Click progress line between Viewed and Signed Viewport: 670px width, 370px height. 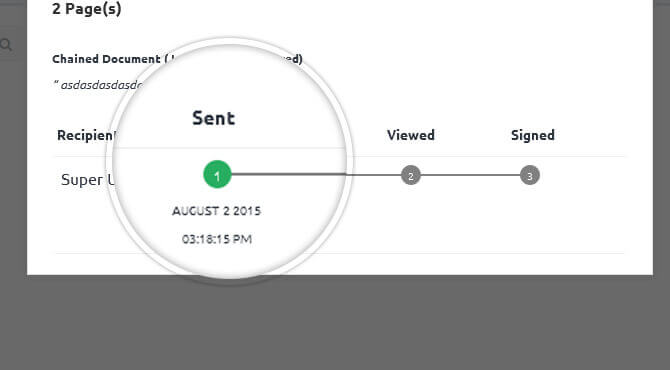470,175
